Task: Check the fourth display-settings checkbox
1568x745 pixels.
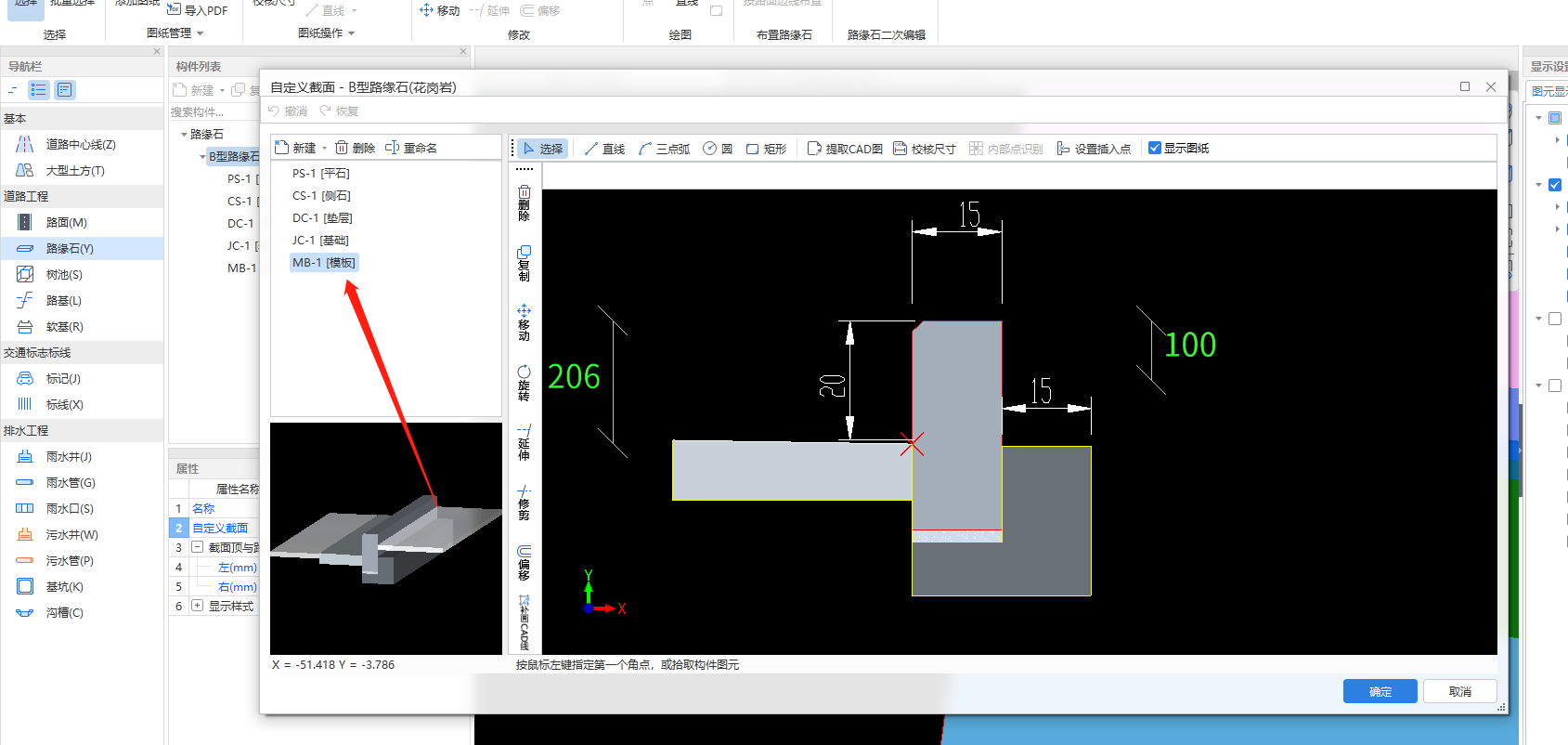Action: (1555, 386)
